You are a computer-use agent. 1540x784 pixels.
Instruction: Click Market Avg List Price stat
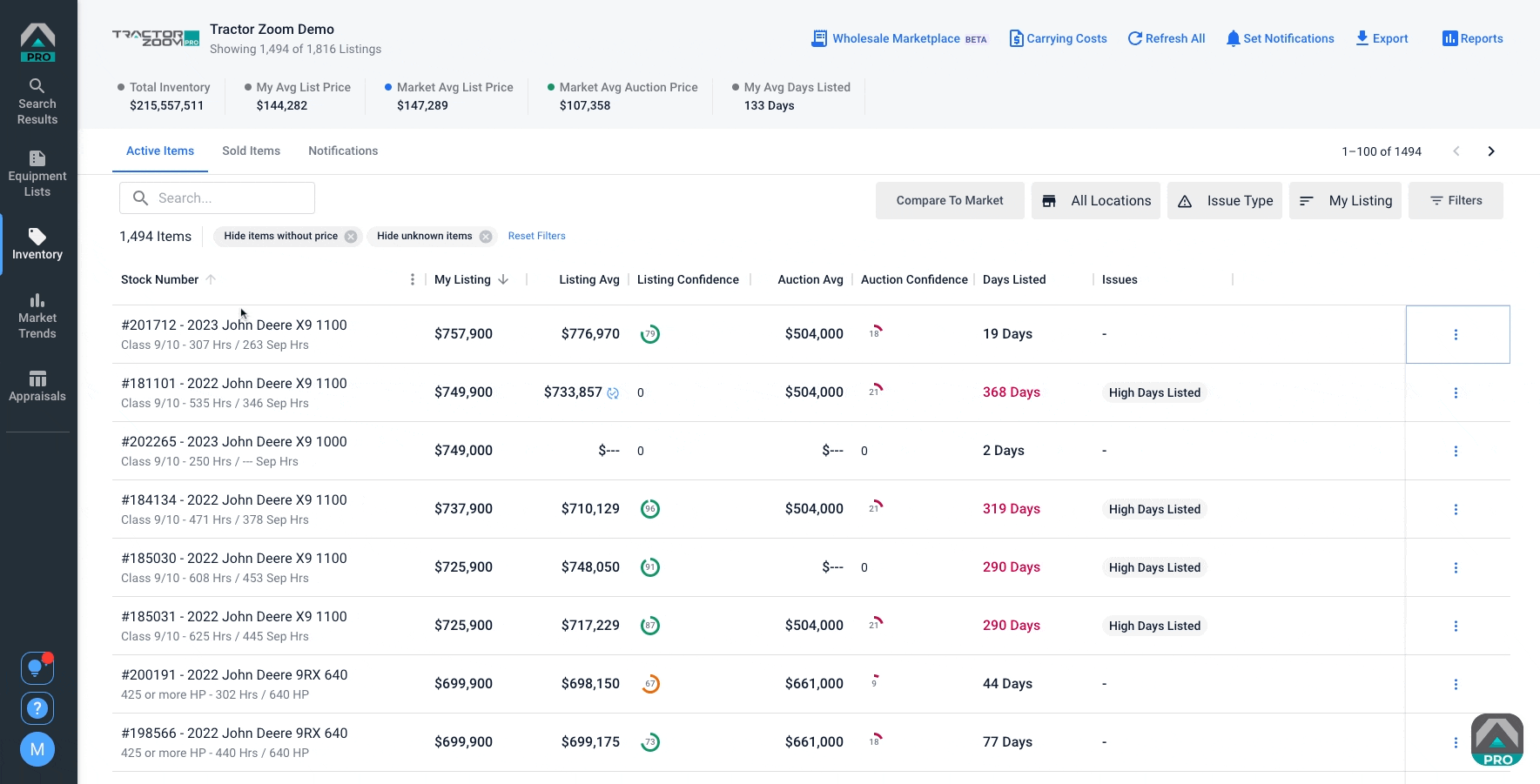pos(449,96)
